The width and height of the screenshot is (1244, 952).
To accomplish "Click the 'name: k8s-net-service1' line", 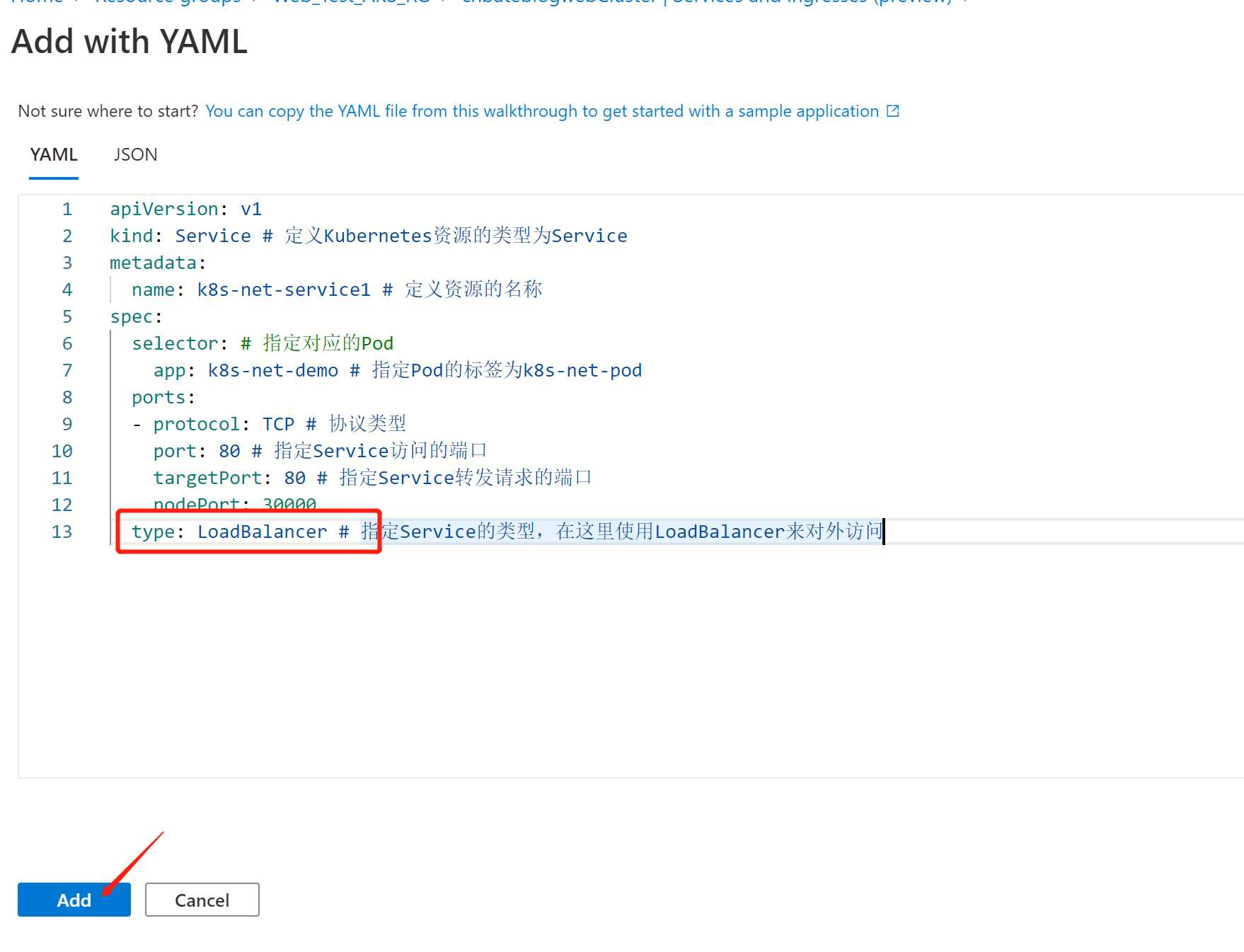I will coord(337,289).
